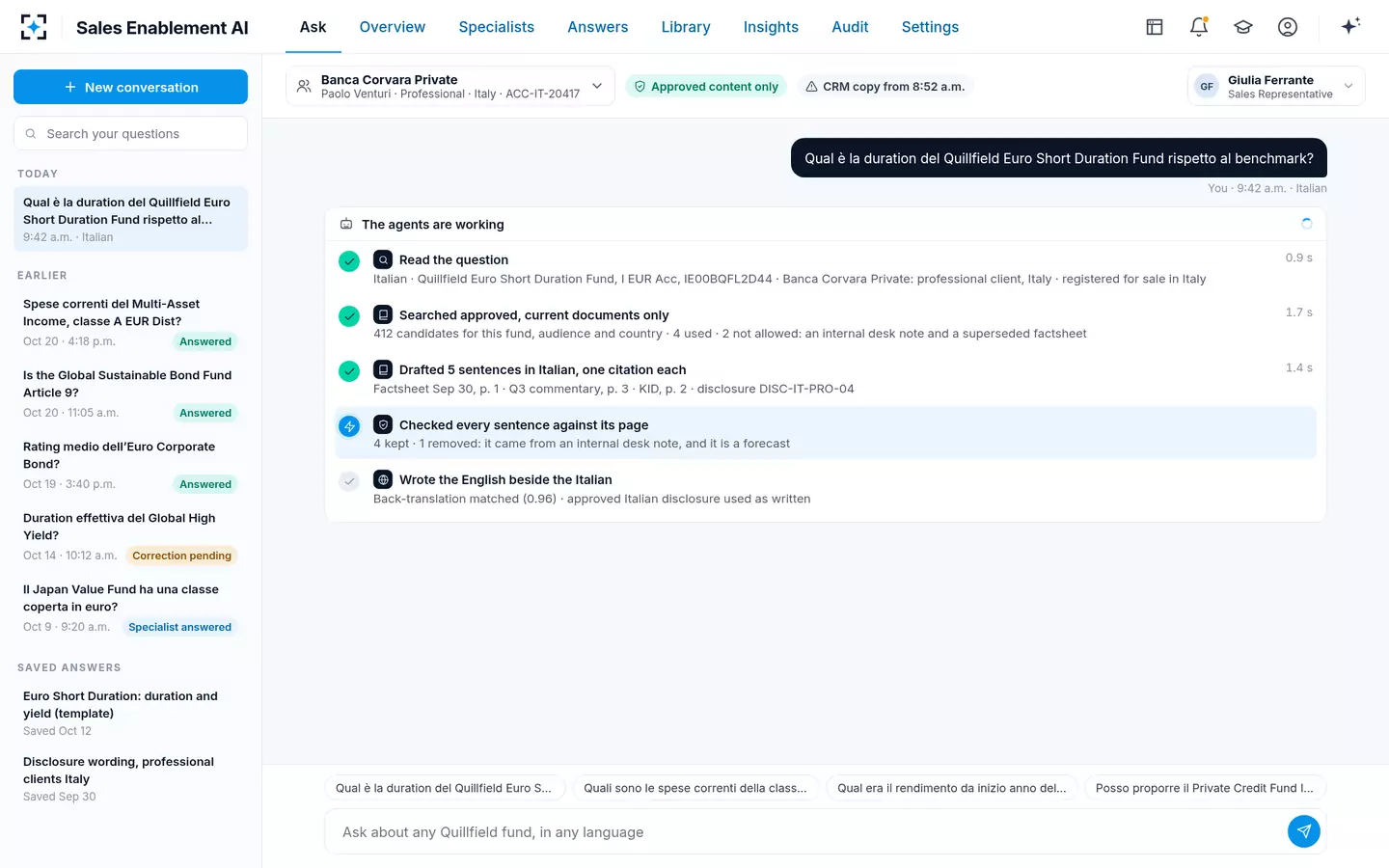Open conversation Rating medio dell'Euro Corporate Bond
1389x868 pixels.
coord(130,465)
